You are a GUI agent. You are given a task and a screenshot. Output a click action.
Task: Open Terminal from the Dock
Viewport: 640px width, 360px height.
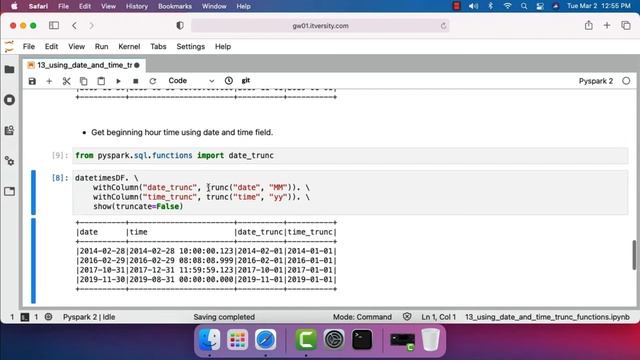tap(362, 340)
